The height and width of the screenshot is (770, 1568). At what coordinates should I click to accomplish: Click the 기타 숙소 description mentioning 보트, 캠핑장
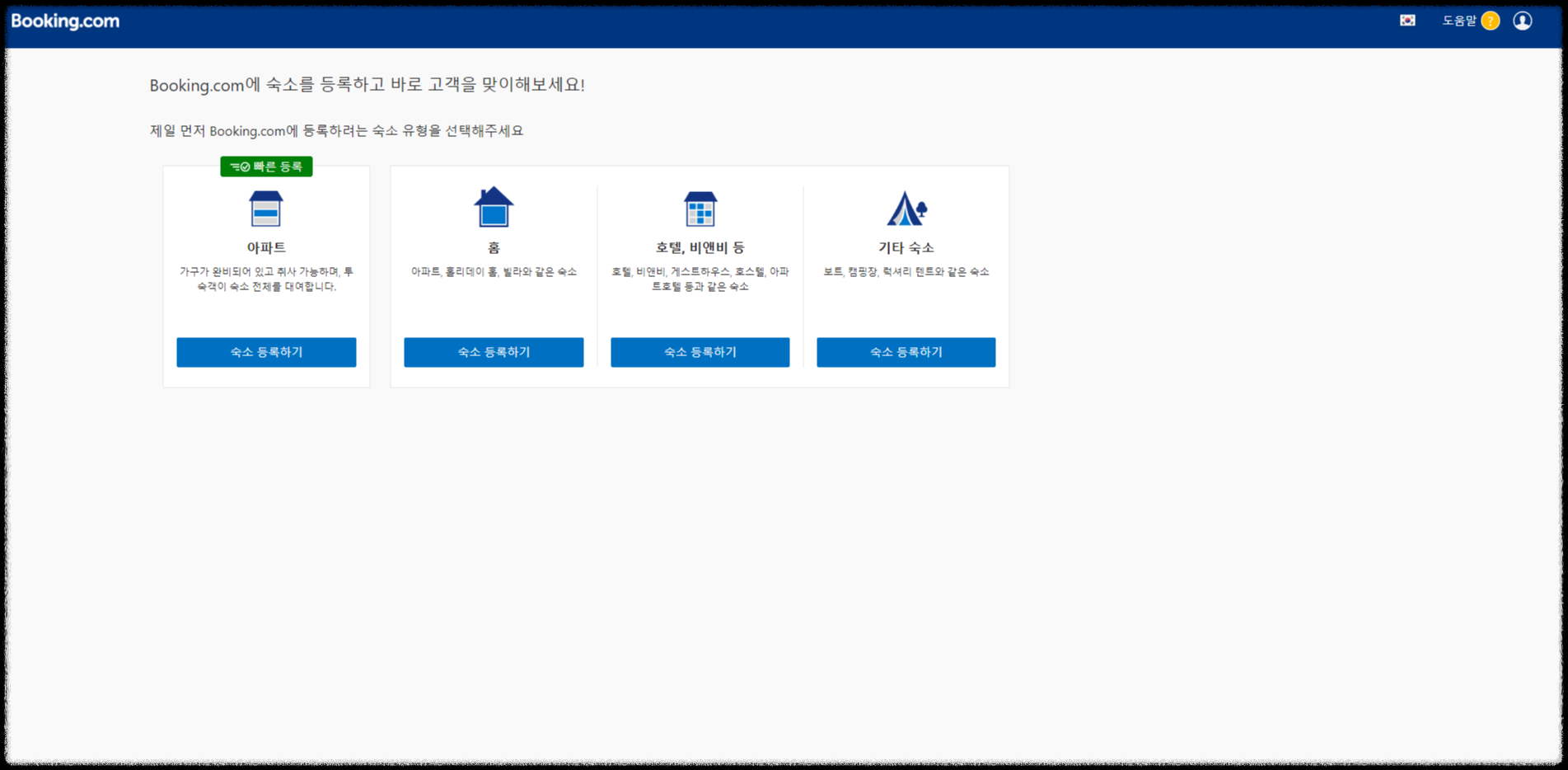(x=906, y=271)
